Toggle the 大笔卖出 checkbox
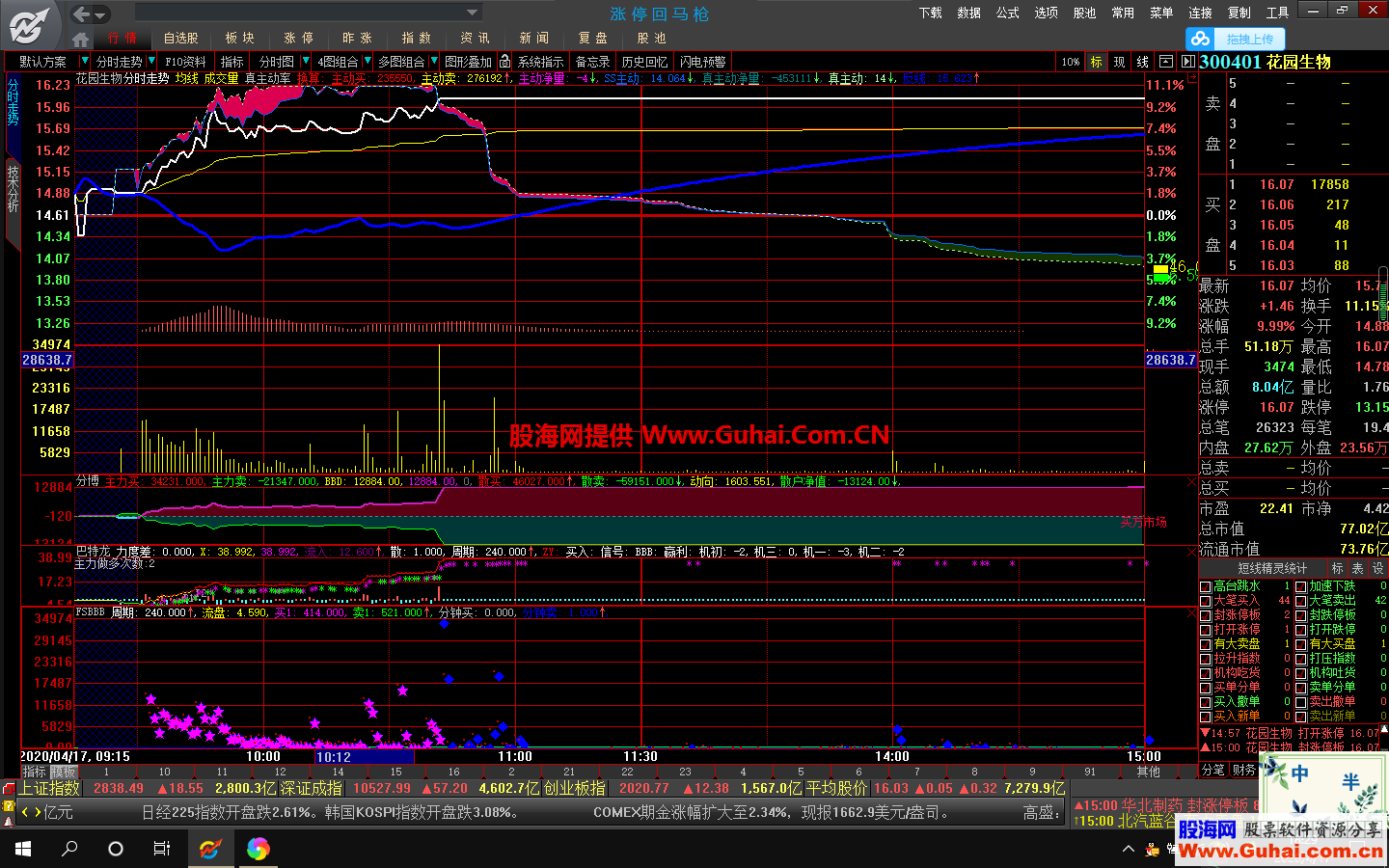 tap(1301, 601)
